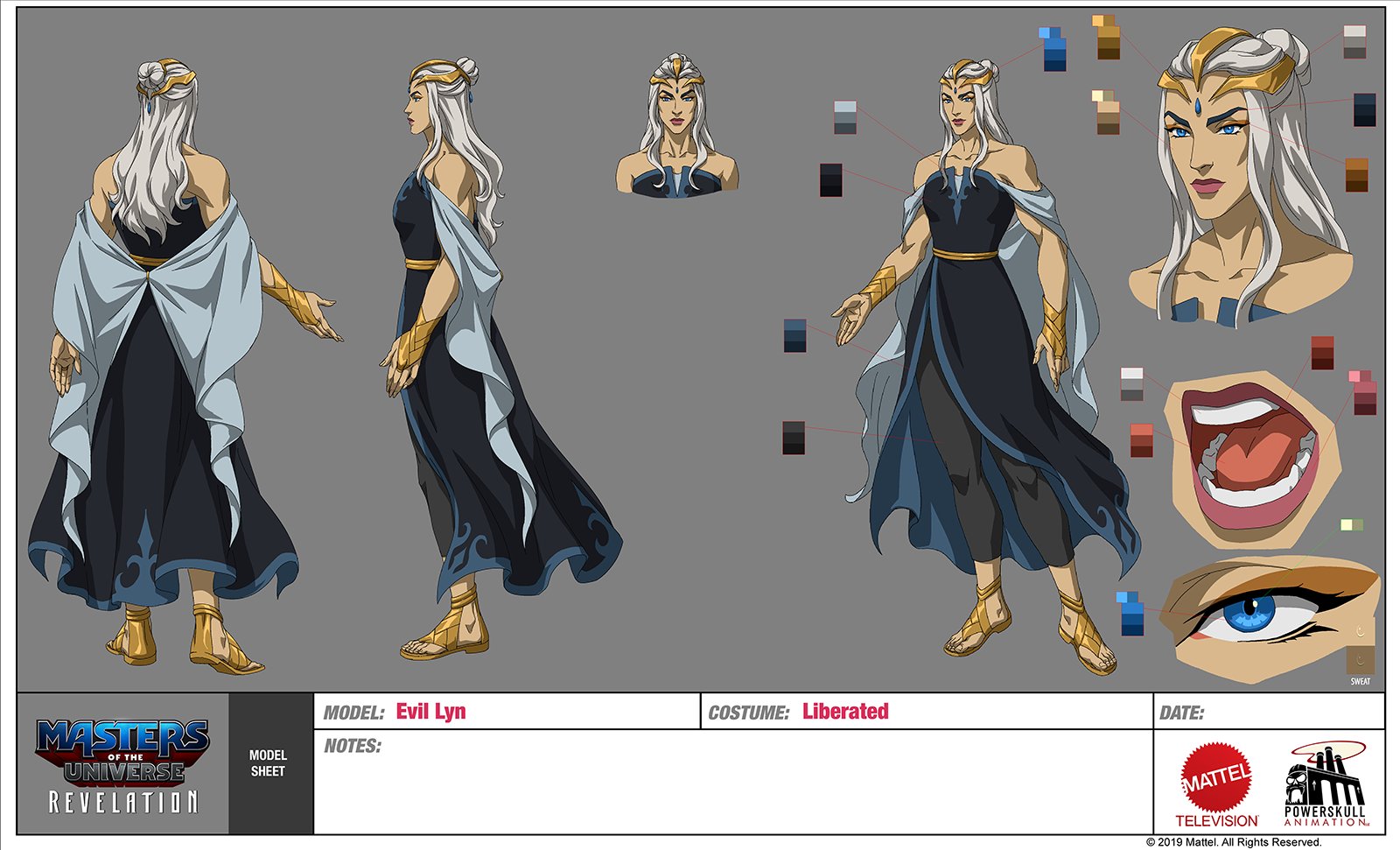The width and height of the screenshot is (1400, 850).
Task: Pick the tan skin tone swatch
Action: [1107, 111]
